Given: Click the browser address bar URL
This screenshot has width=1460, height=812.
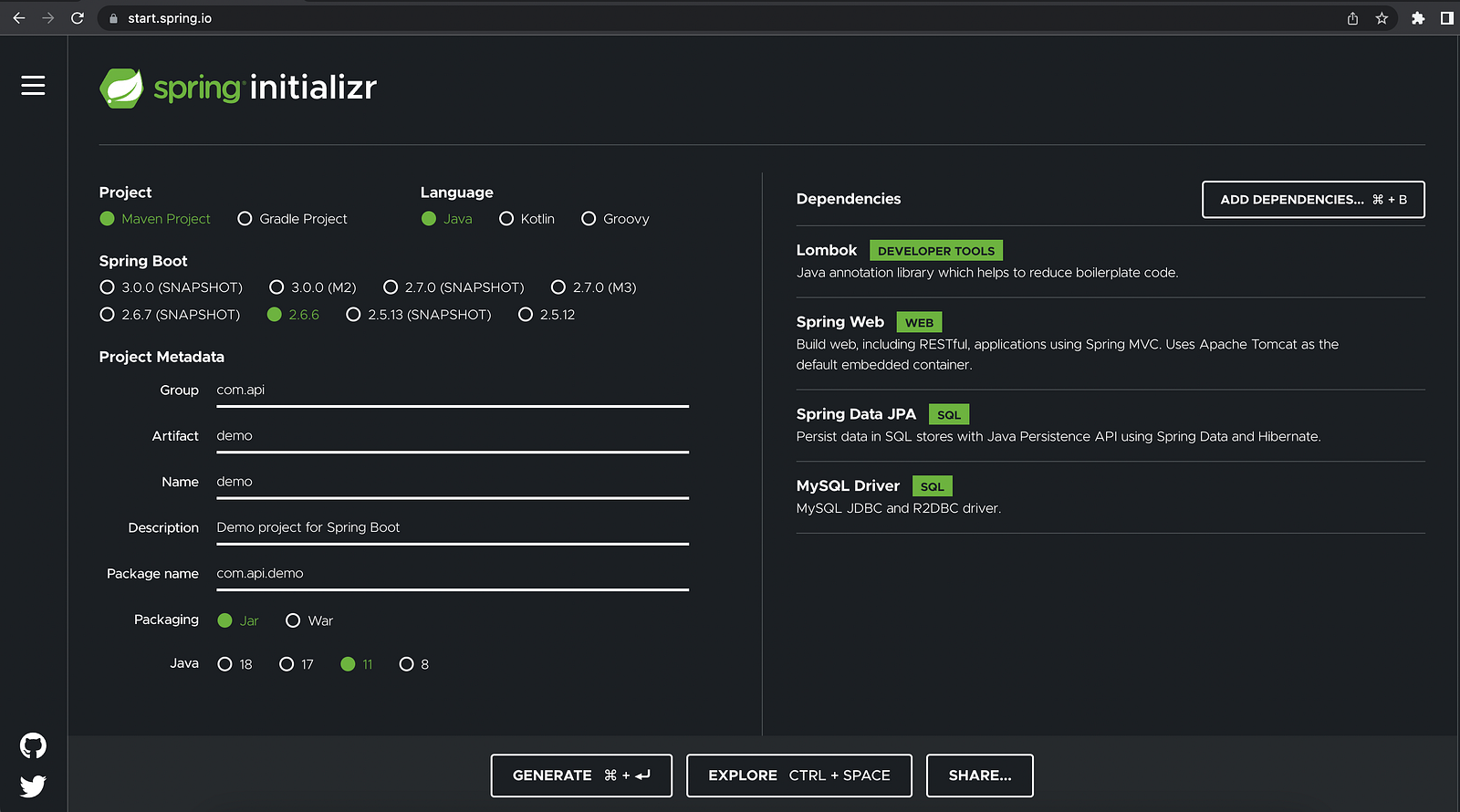Looking at the screenshot, I should click(x=170, y=18).
